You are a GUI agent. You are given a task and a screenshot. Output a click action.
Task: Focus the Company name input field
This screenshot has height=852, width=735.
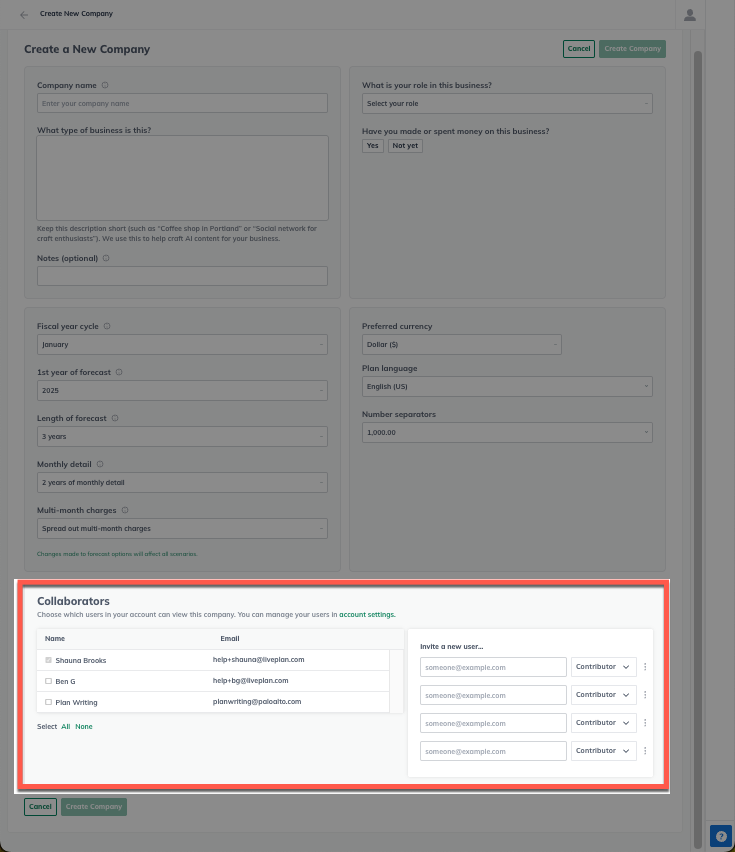click(x=182, y=103)
